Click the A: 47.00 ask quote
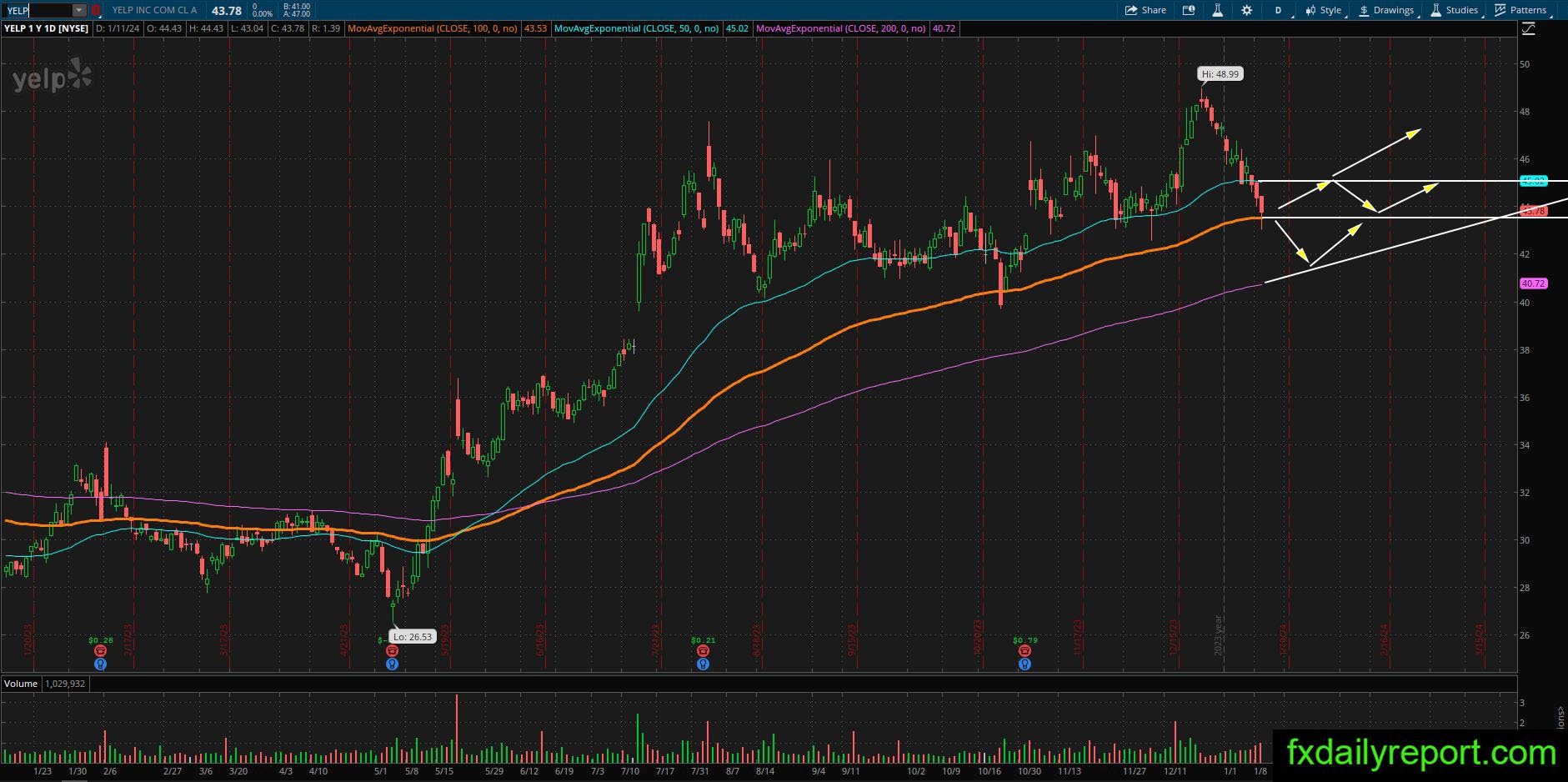The width and height of the screenshot is (1568, 782). (x=297, y=14)
